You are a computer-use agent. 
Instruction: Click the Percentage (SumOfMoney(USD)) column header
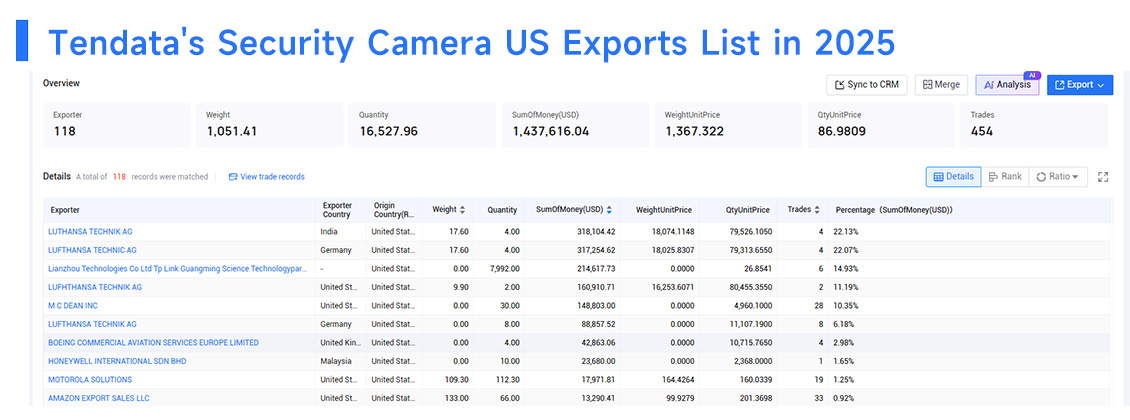point(894,210)
